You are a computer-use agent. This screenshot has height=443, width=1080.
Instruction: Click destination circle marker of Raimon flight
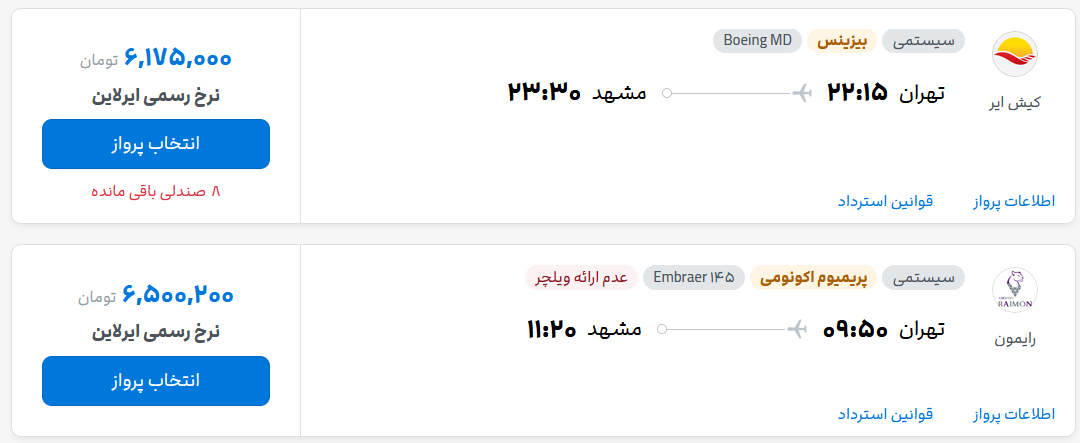tap(662, 329)
